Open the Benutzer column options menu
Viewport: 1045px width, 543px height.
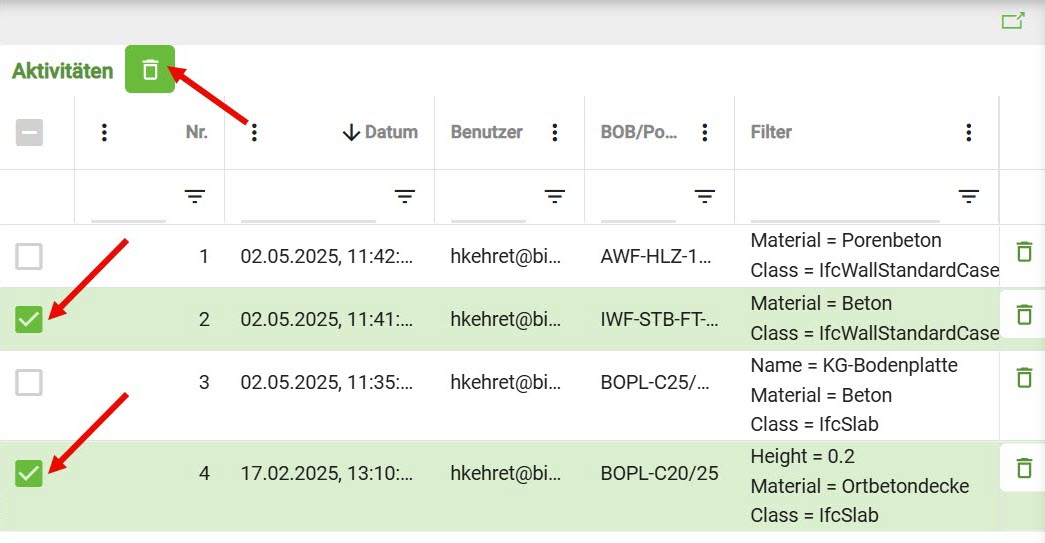(555, 132)
